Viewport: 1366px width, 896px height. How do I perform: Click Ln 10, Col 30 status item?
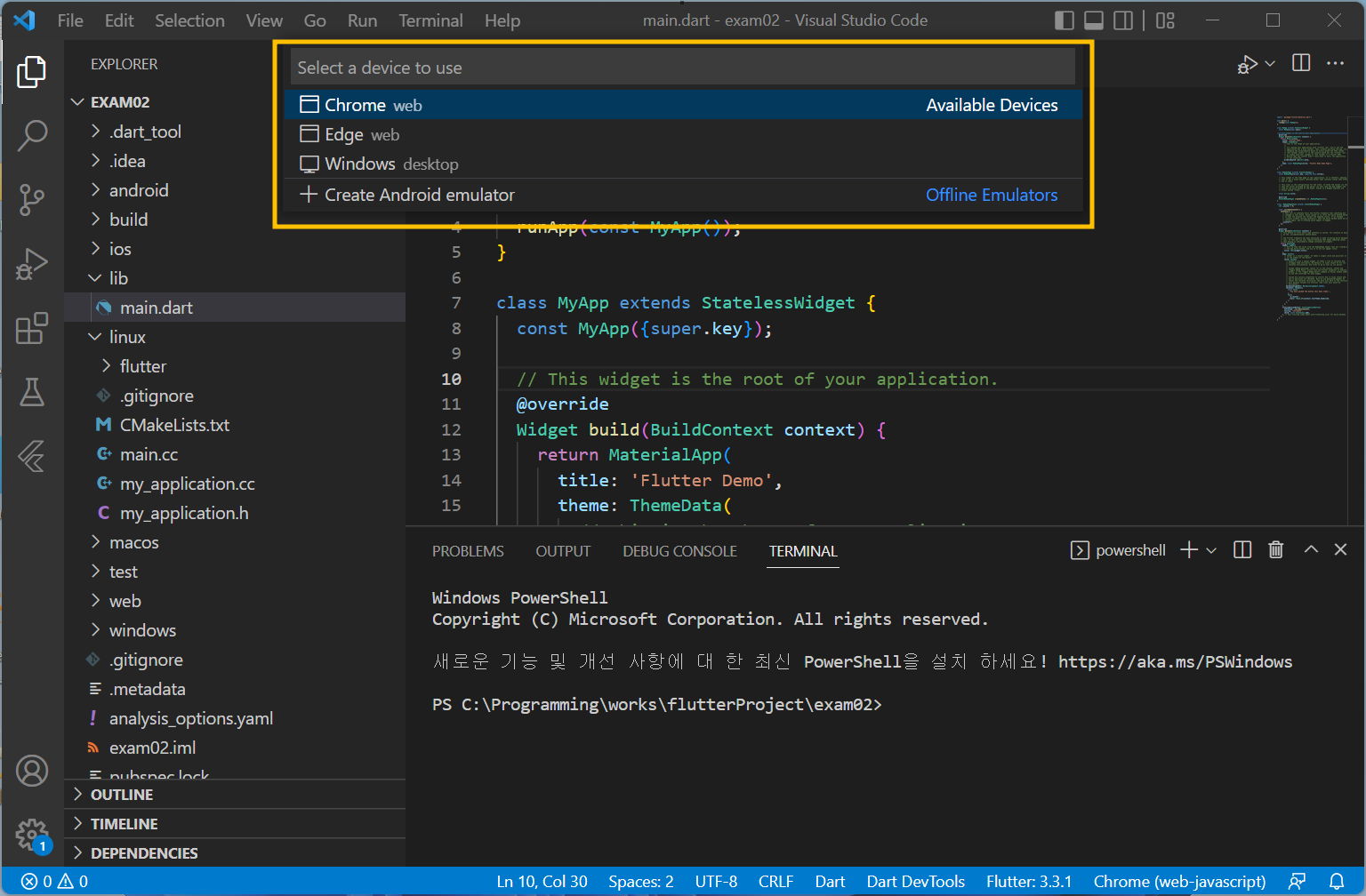542,882
